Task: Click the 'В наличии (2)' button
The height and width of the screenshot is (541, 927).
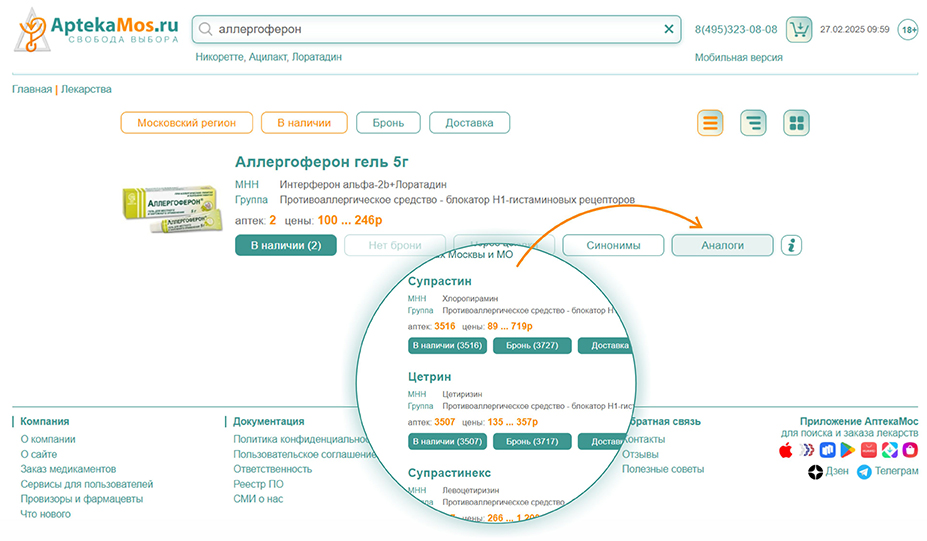Action: (285, 245)
